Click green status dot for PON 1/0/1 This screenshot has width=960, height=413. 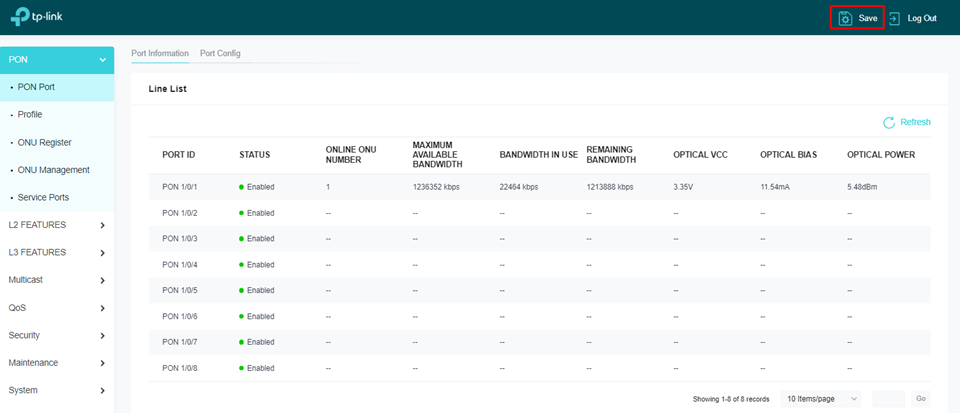[241, 187]
